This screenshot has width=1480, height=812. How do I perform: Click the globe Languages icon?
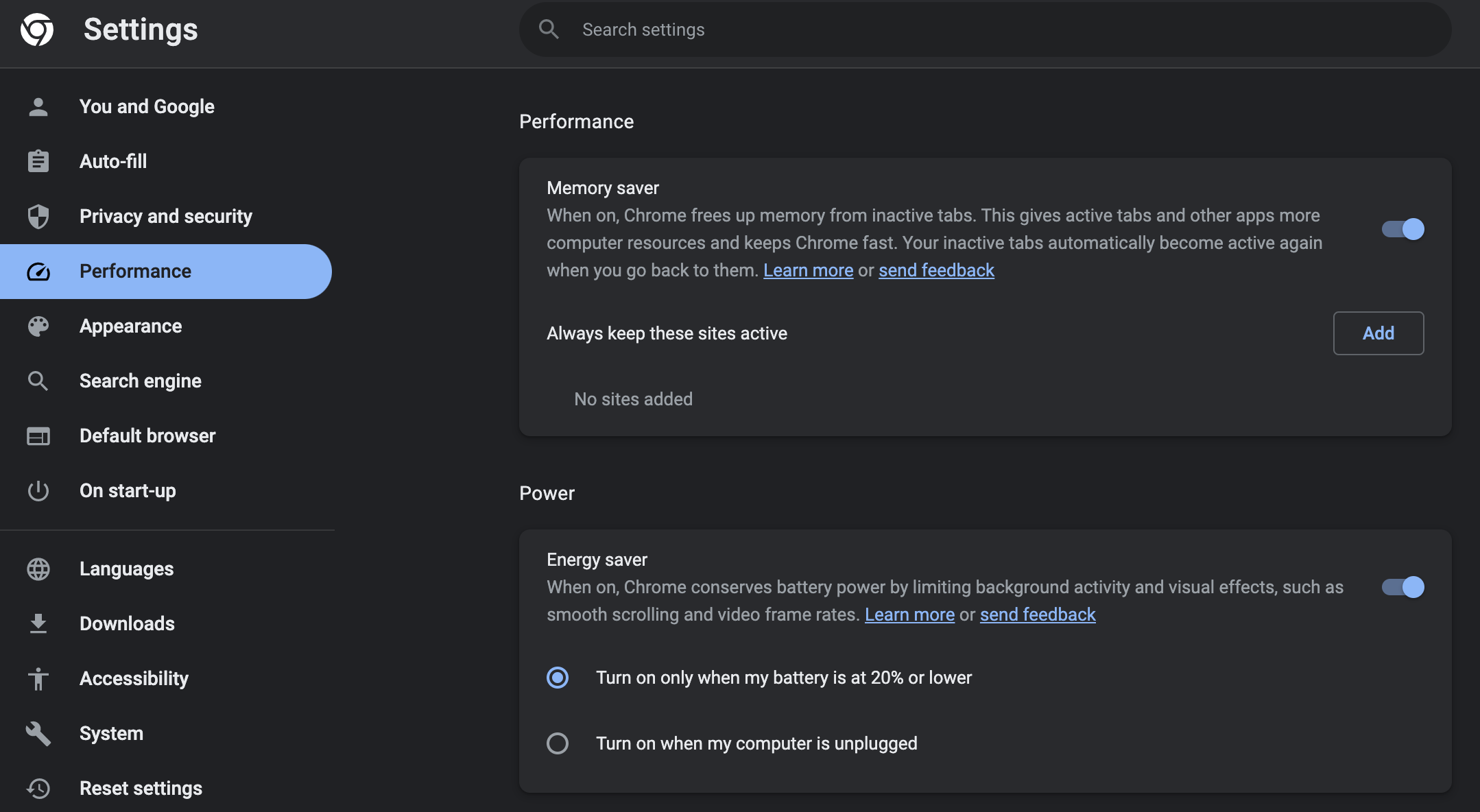click(x=38, y=569)
